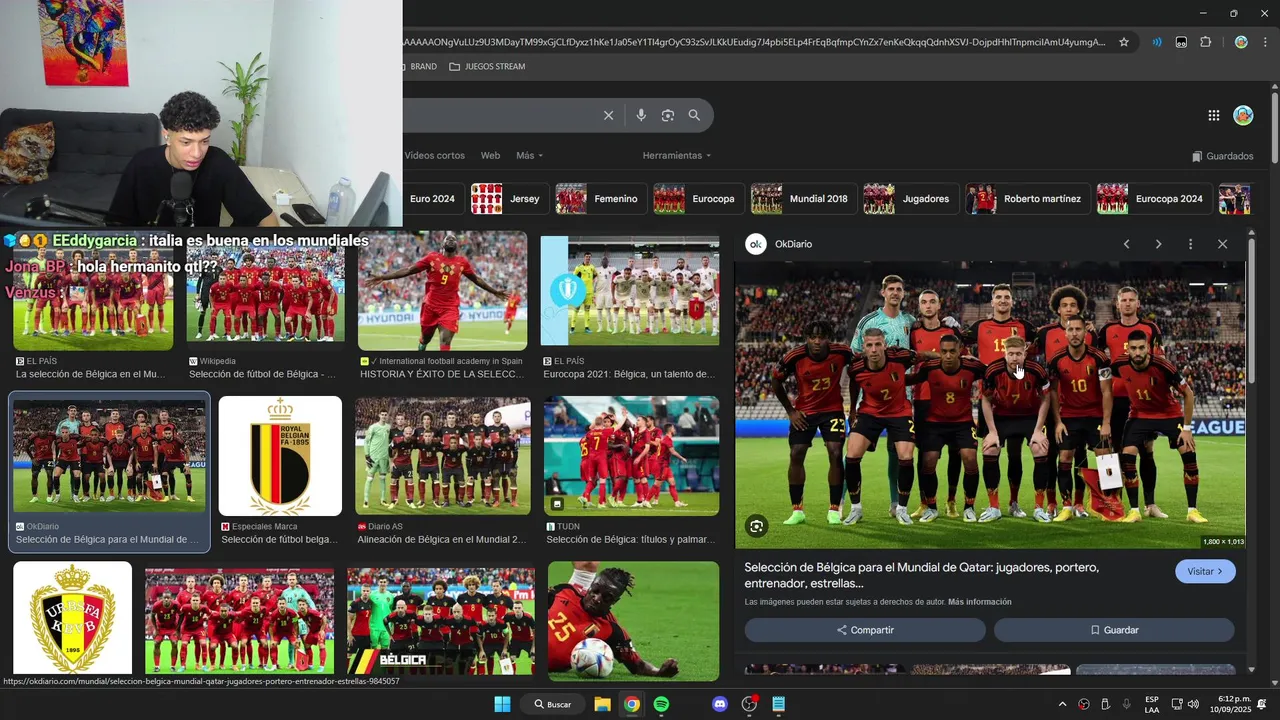
Task: Open the volume control in system tray
Action: 1193,704
